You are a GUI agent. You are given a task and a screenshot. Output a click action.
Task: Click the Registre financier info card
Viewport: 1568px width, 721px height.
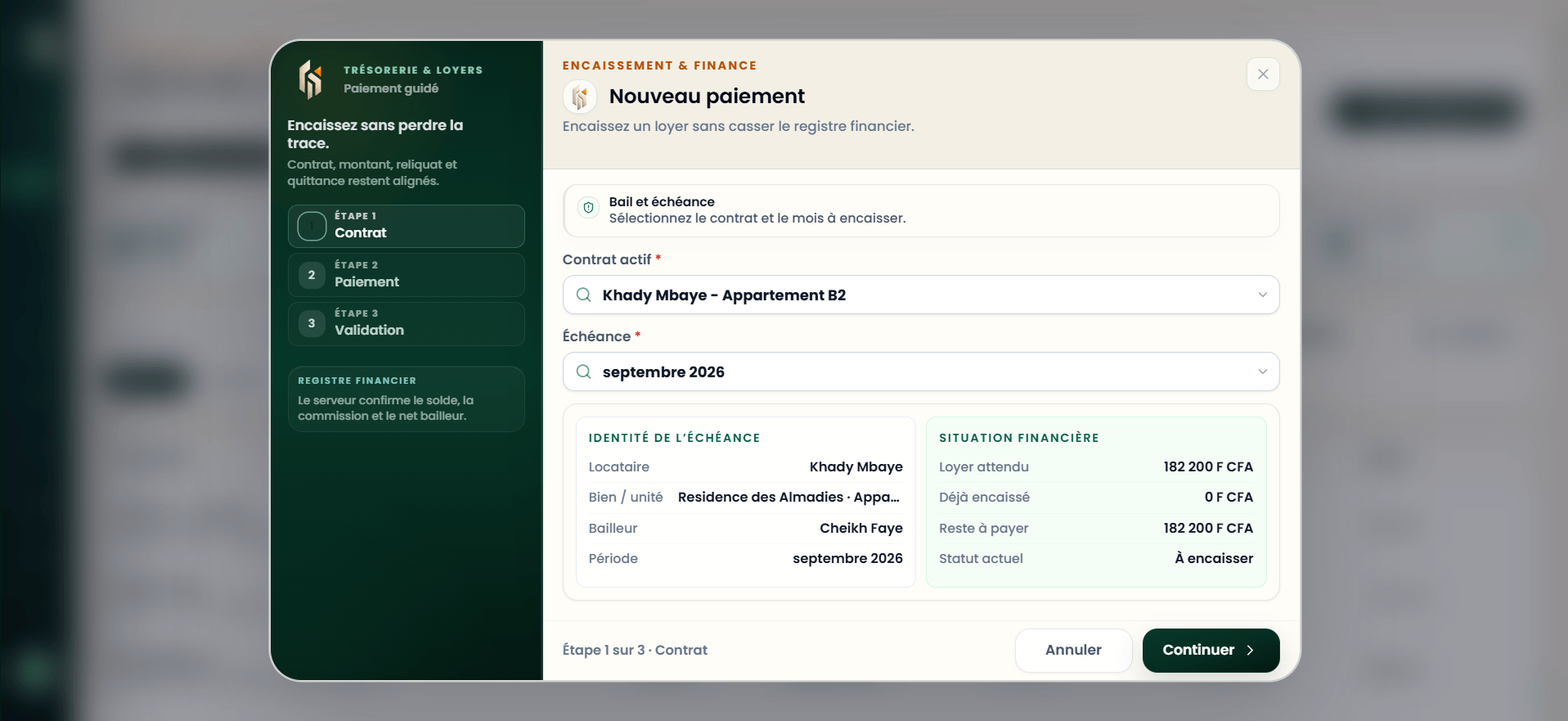(x=407, y=399)
